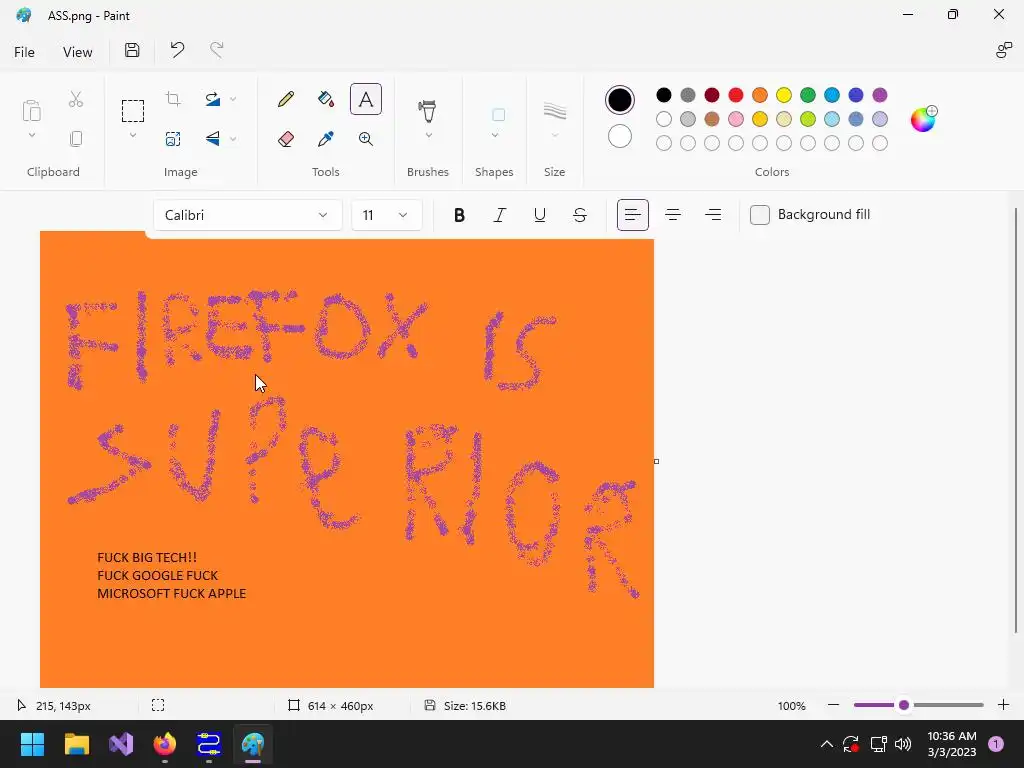Pick the green palette color
Image resolution: width=1024 pixels, height=768 pixels.
808,95
